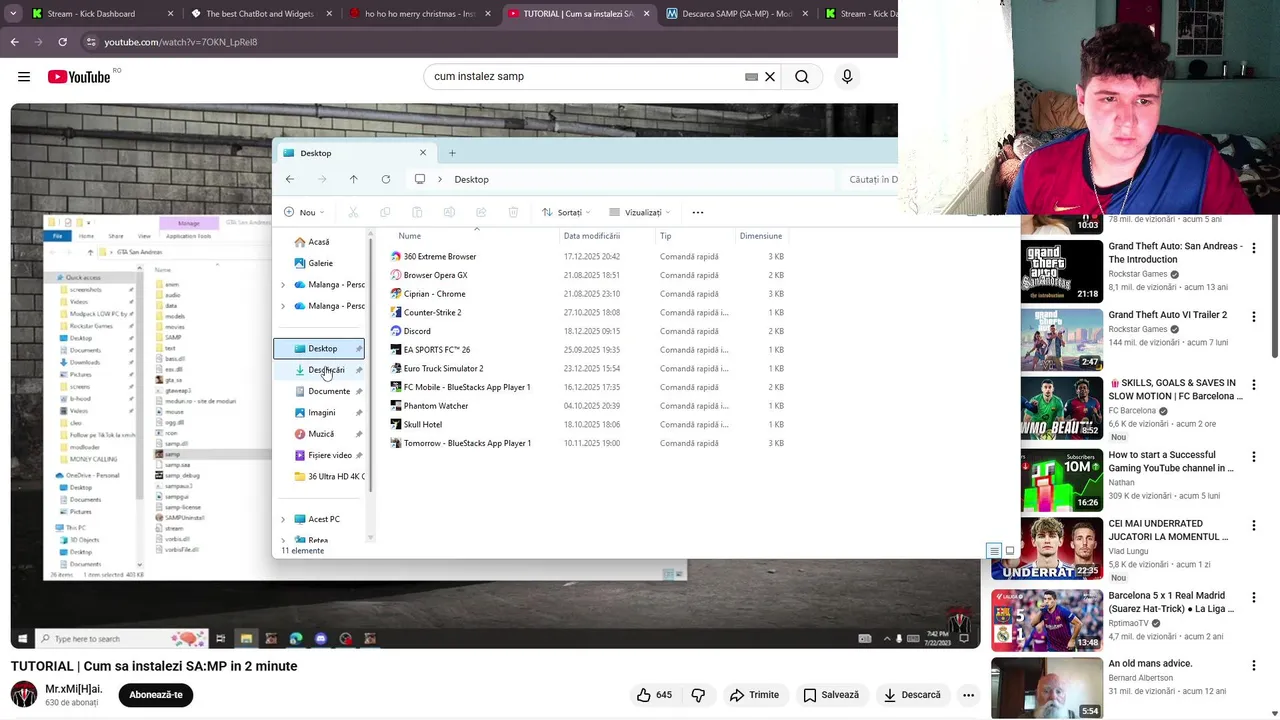Open more actions below the video
The height and width of the screenshot is (720, 1280).
point(968,695)
